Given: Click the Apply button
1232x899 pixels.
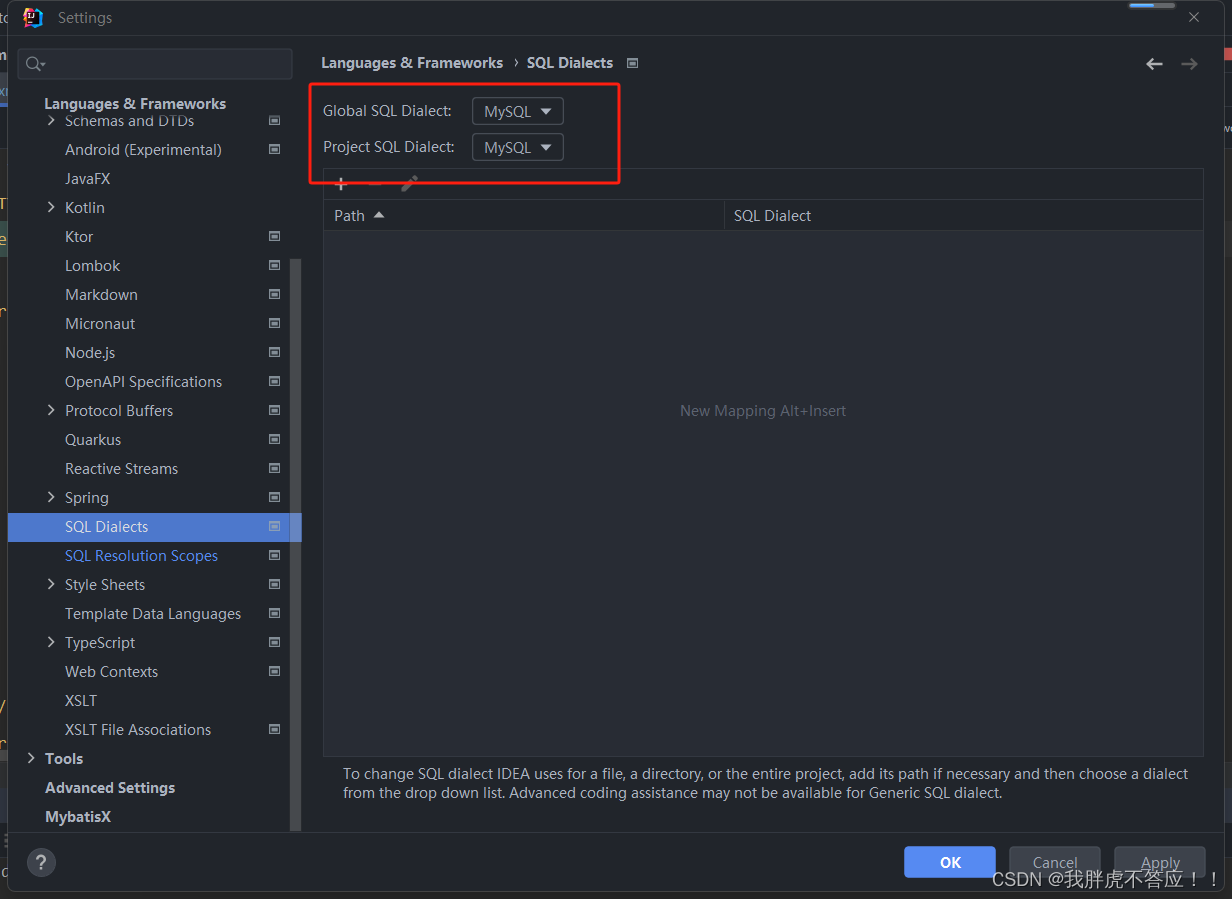Looking at the screenshot, I should 1160,862.
